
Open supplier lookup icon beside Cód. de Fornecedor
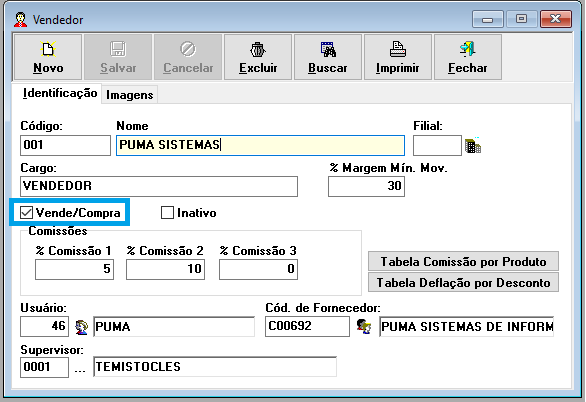point(364,327)
